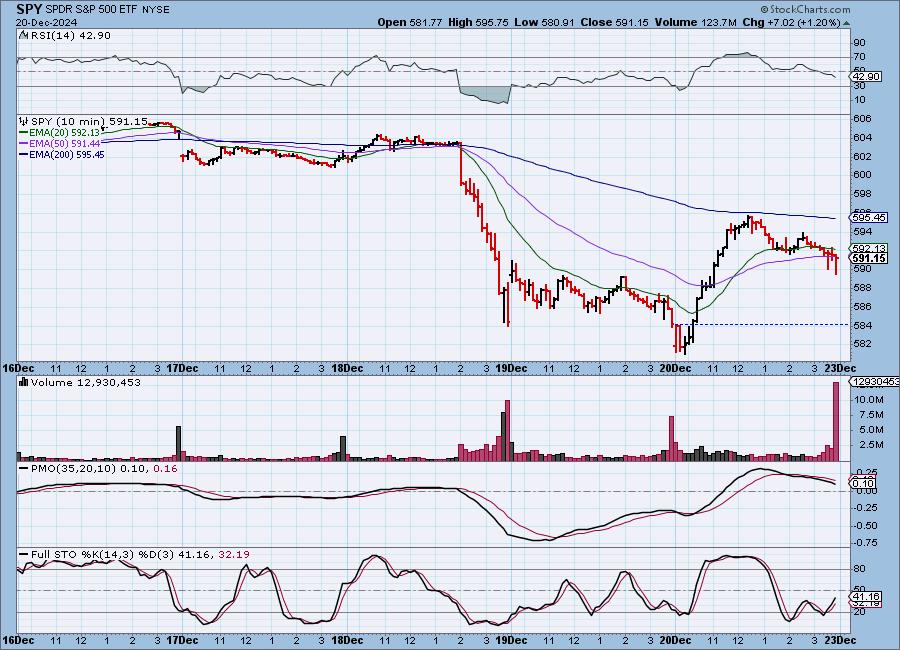The height and width of the screenshot is (650, 900).
Task: Click the EMA(50) 591.44 legend text
Action: click(x=64, y=144)
